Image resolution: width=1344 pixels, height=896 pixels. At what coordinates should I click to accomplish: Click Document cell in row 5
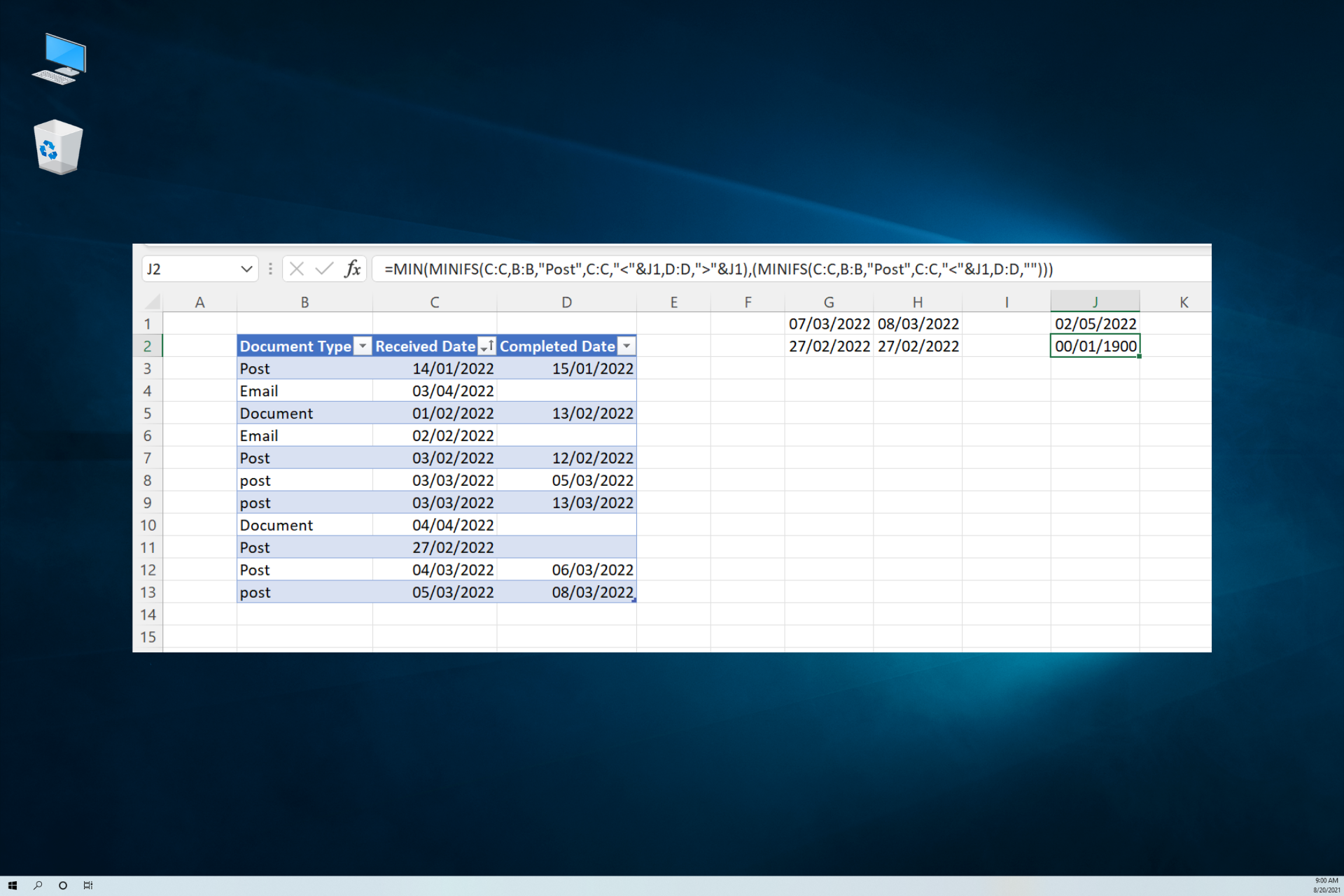point(304,413)
